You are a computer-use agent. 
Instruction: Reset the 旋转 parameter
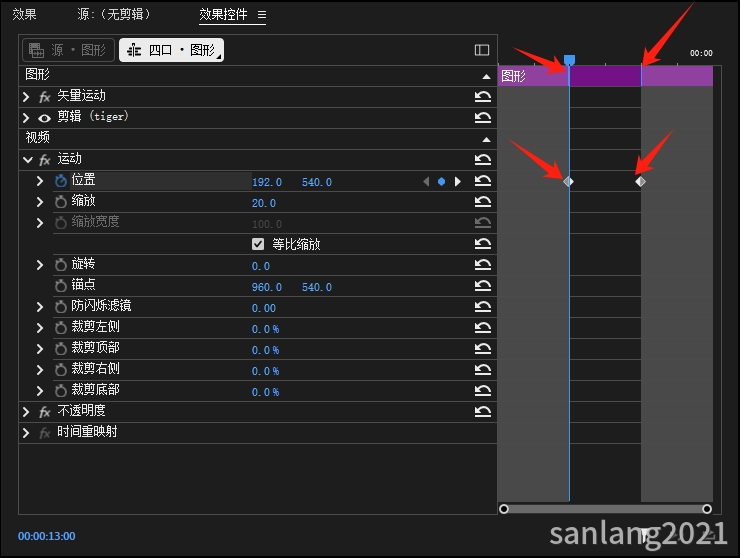pos(483,264)
